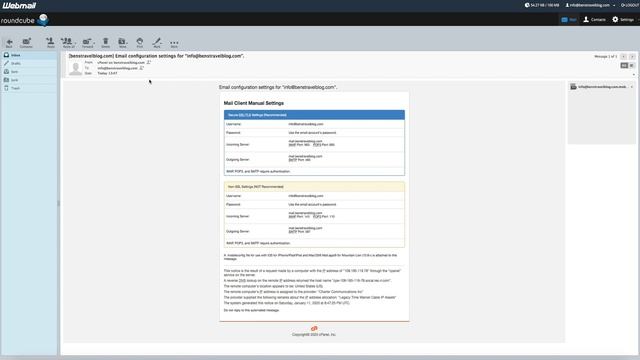Click the folder pane splitter handle
Viewport: 640px width, 360px height.
coord(59,203)
